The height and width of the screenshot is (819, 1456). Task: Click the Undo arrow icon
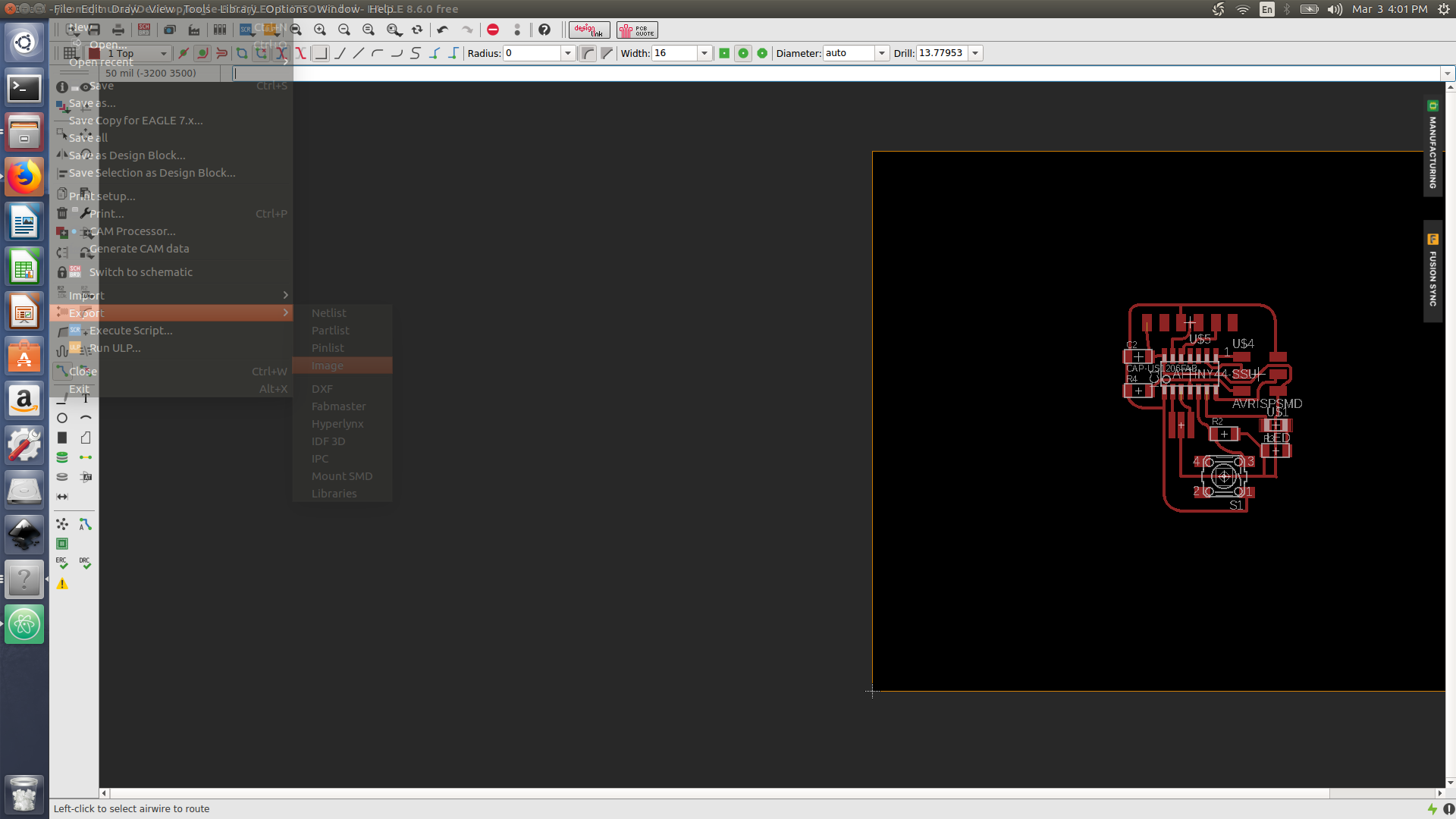point(442,30)
